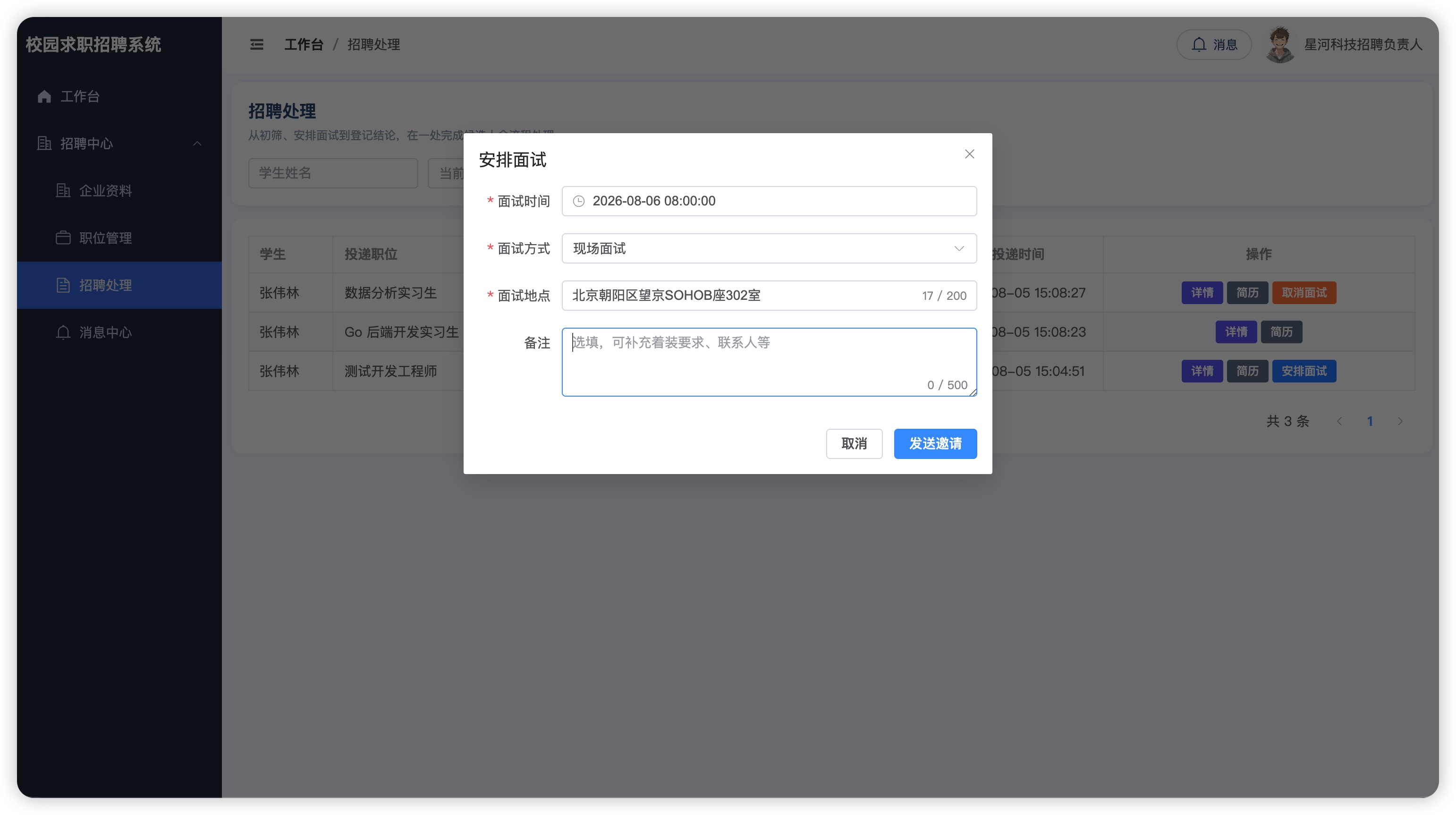Send invitation with 发送邀请 button
This screenshot has width=1456, height=815.
point(935,444)
